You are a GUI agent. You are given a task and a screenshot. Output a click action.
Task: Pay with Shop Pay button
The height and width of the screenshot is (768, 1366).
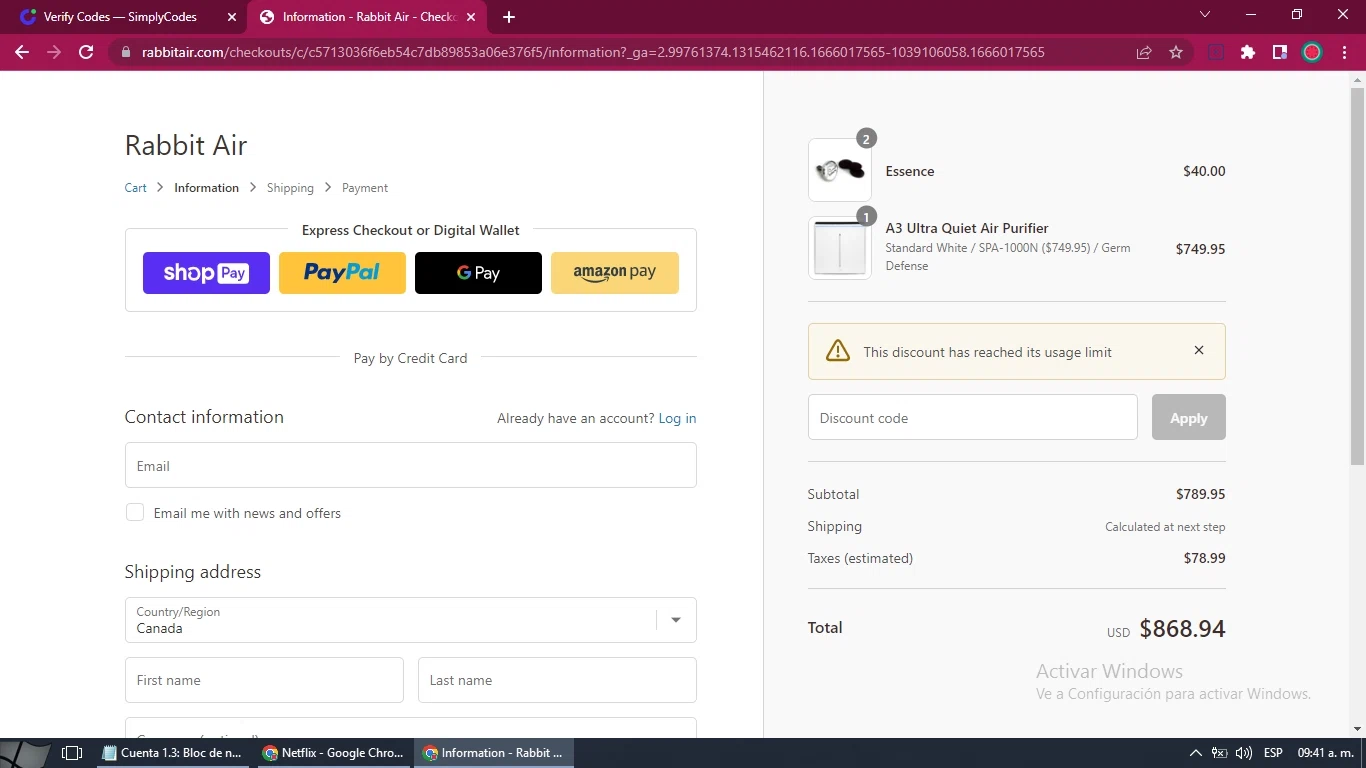point(206,273)
